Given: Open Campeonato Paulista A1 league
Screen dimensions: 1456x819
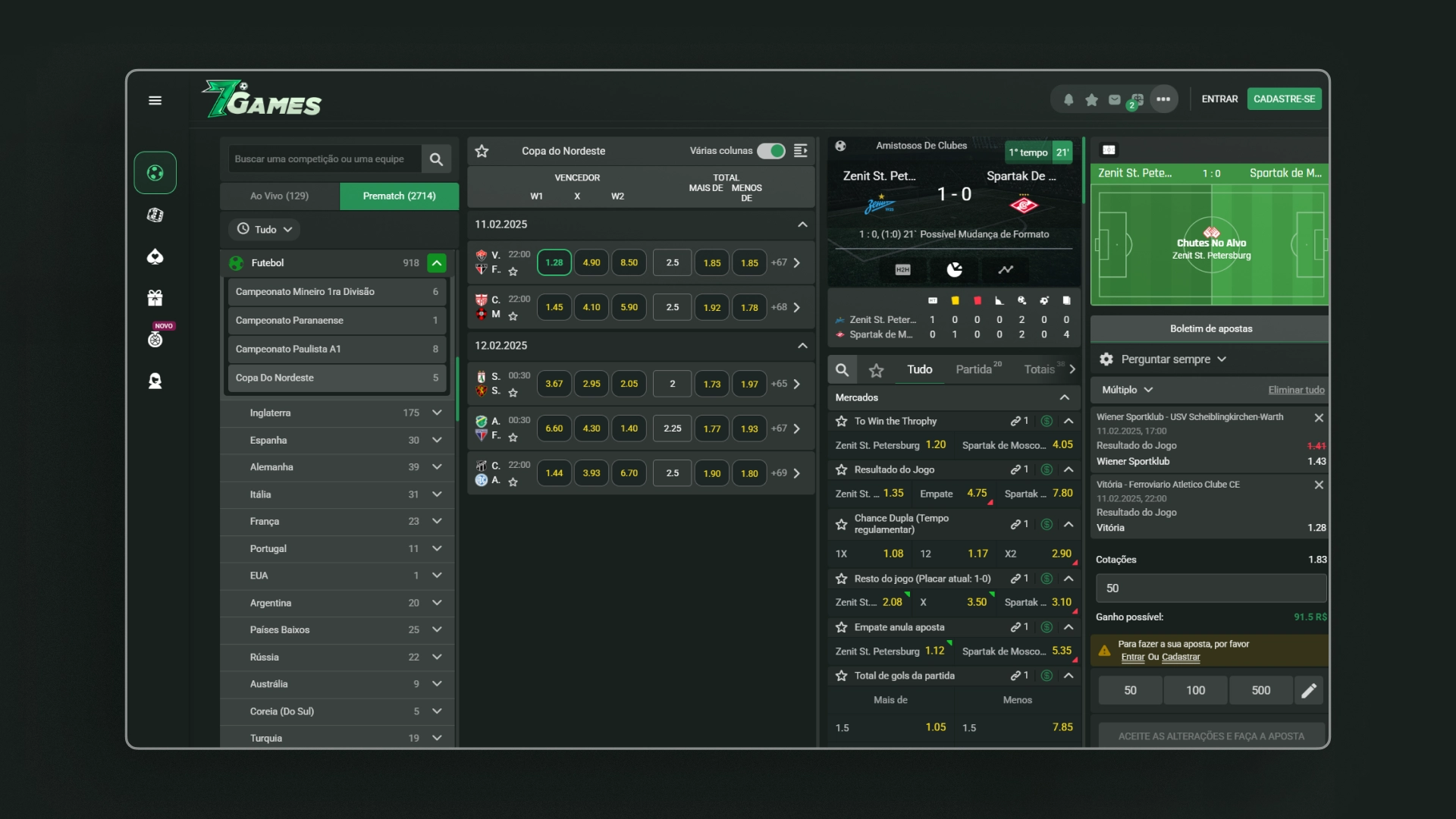Looking at the screenshot, I should click(x=337, y=349).
